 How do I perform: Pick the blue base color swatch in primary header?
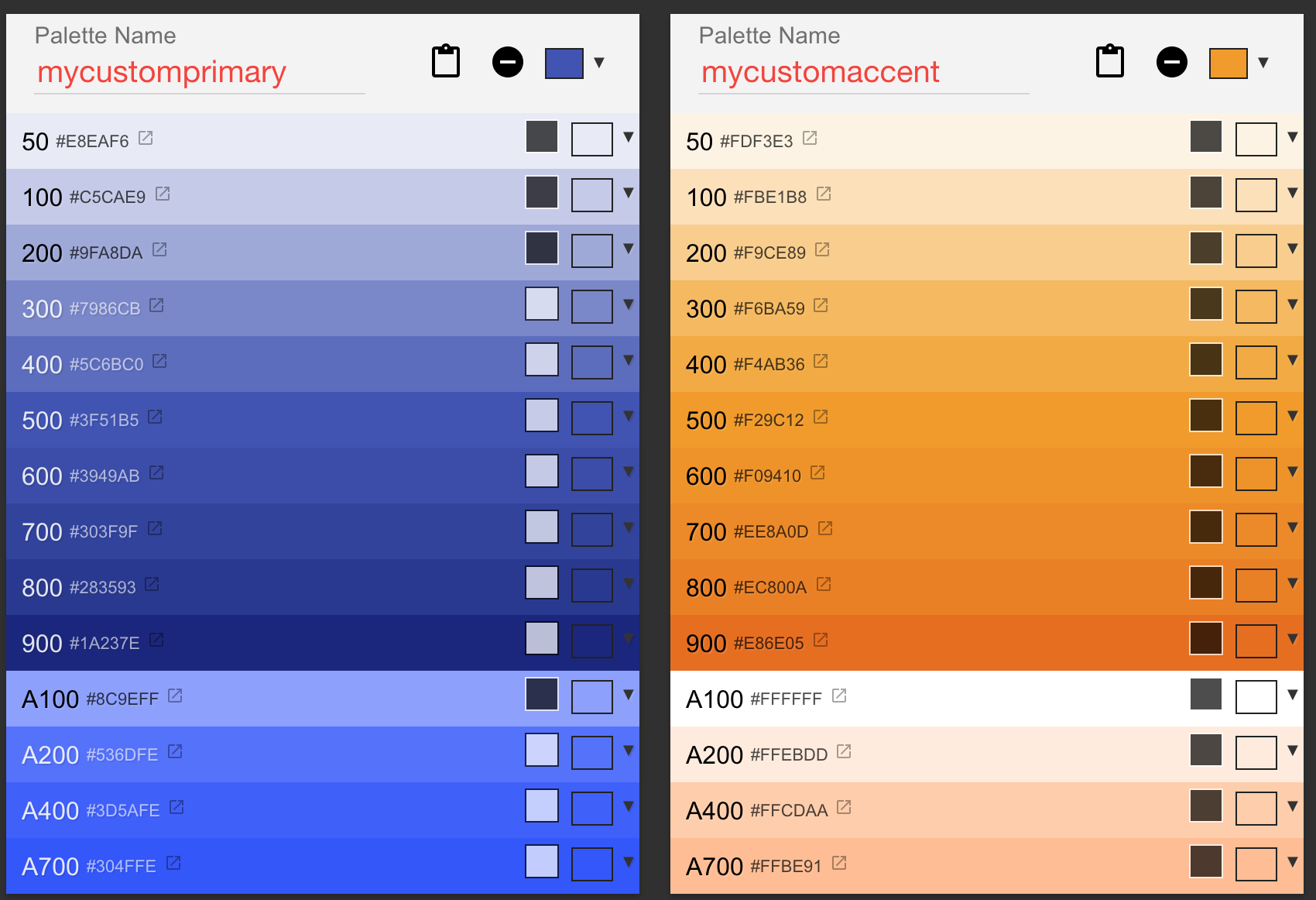pyautogui.click(x=564, y=64)
